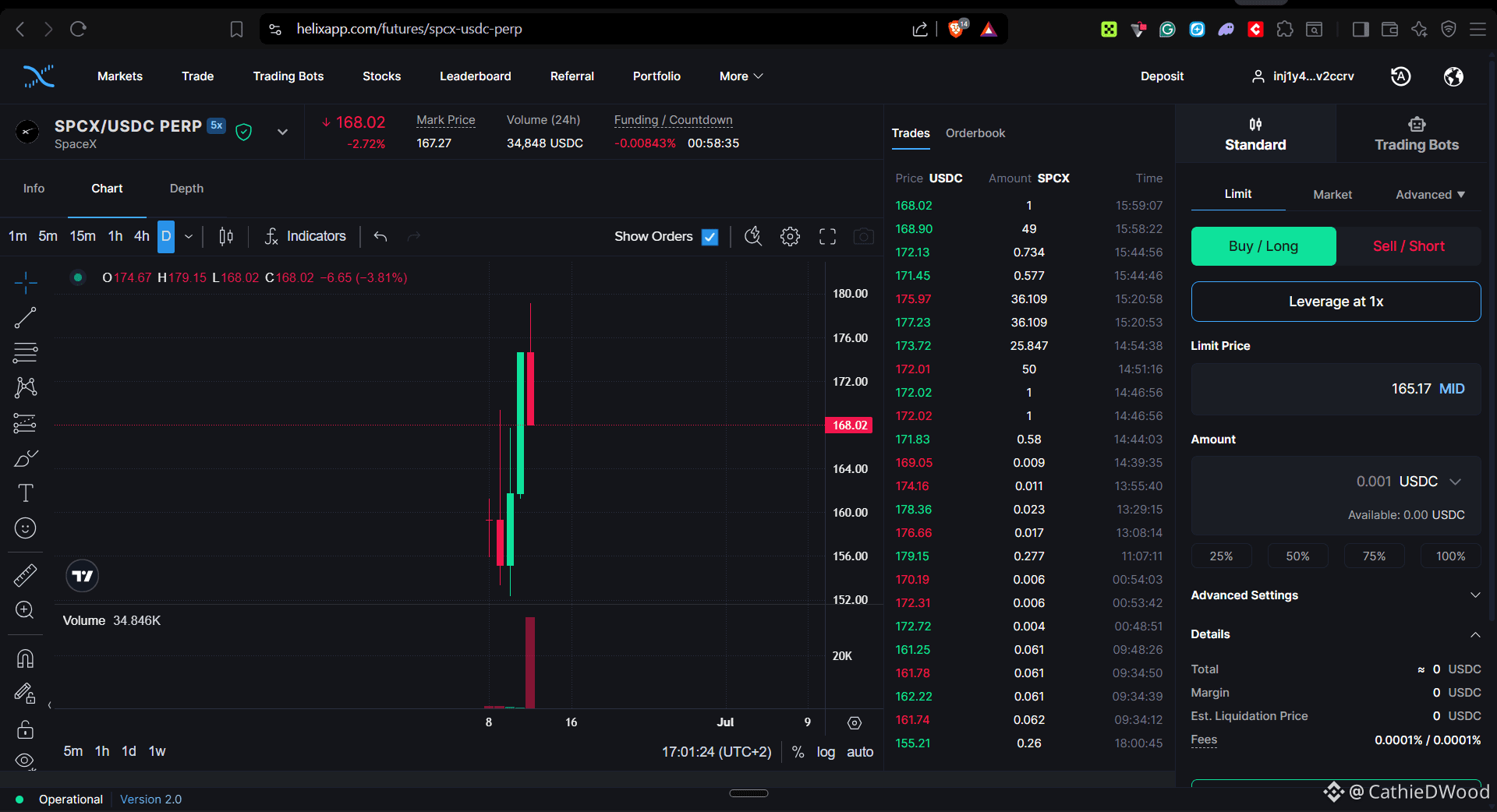
Task: Open the Indicators dialog
Action: coord(306,236)
